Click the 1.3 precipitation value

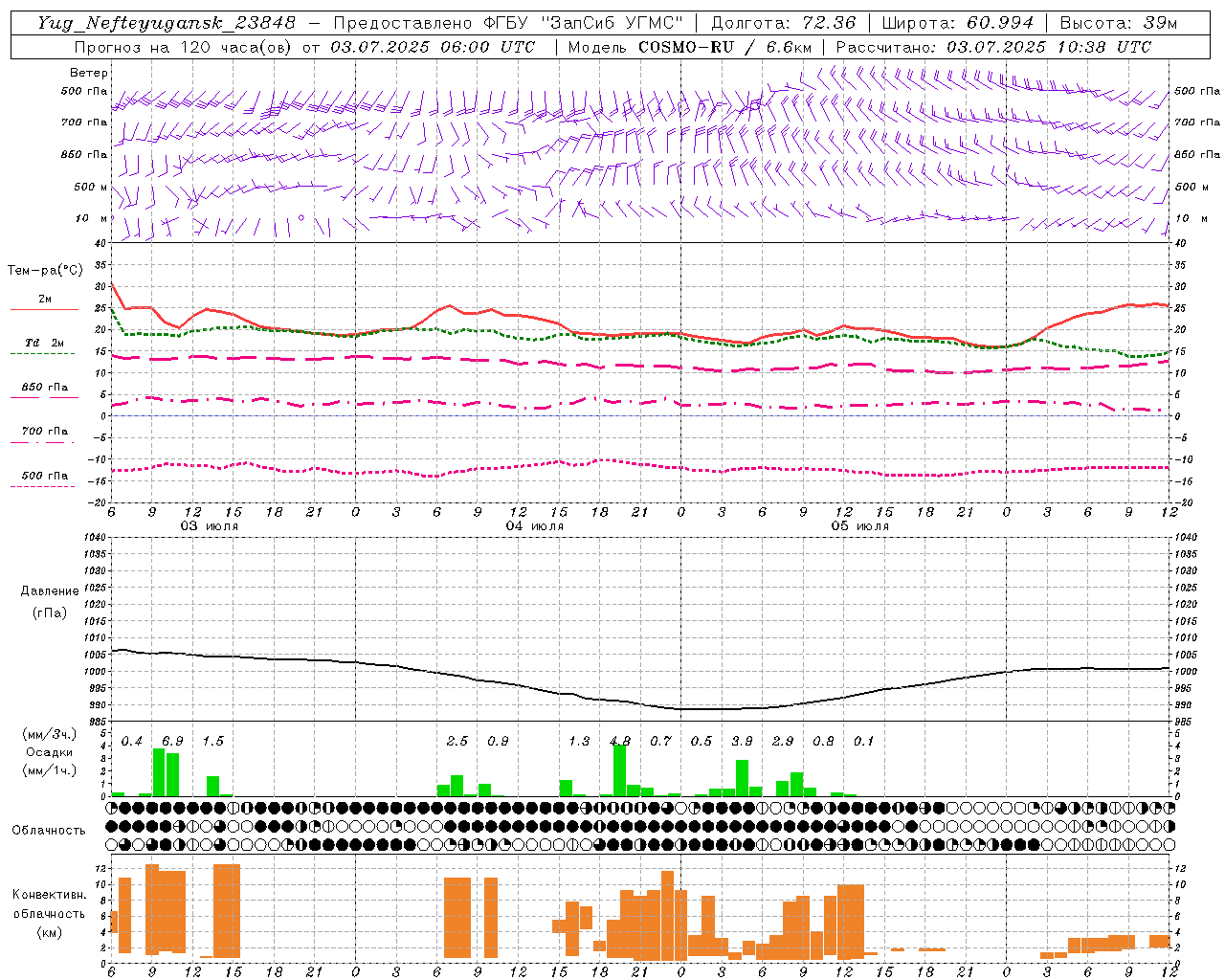[x=579, y=742]
